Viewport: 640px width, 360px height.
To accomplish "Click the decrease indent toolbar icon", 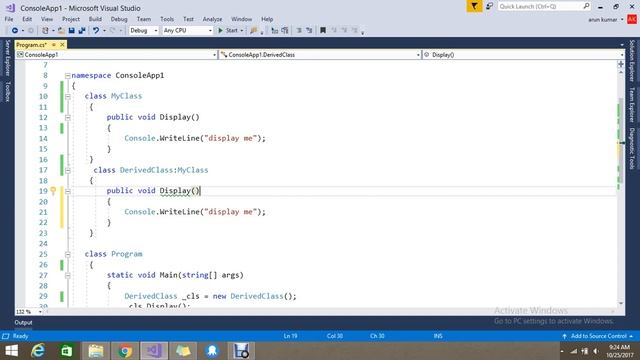I will pos(299,31).
